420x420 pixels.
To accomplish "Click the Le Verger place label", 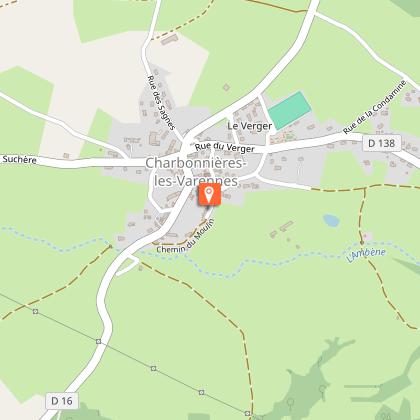I will tap(250, 126).
